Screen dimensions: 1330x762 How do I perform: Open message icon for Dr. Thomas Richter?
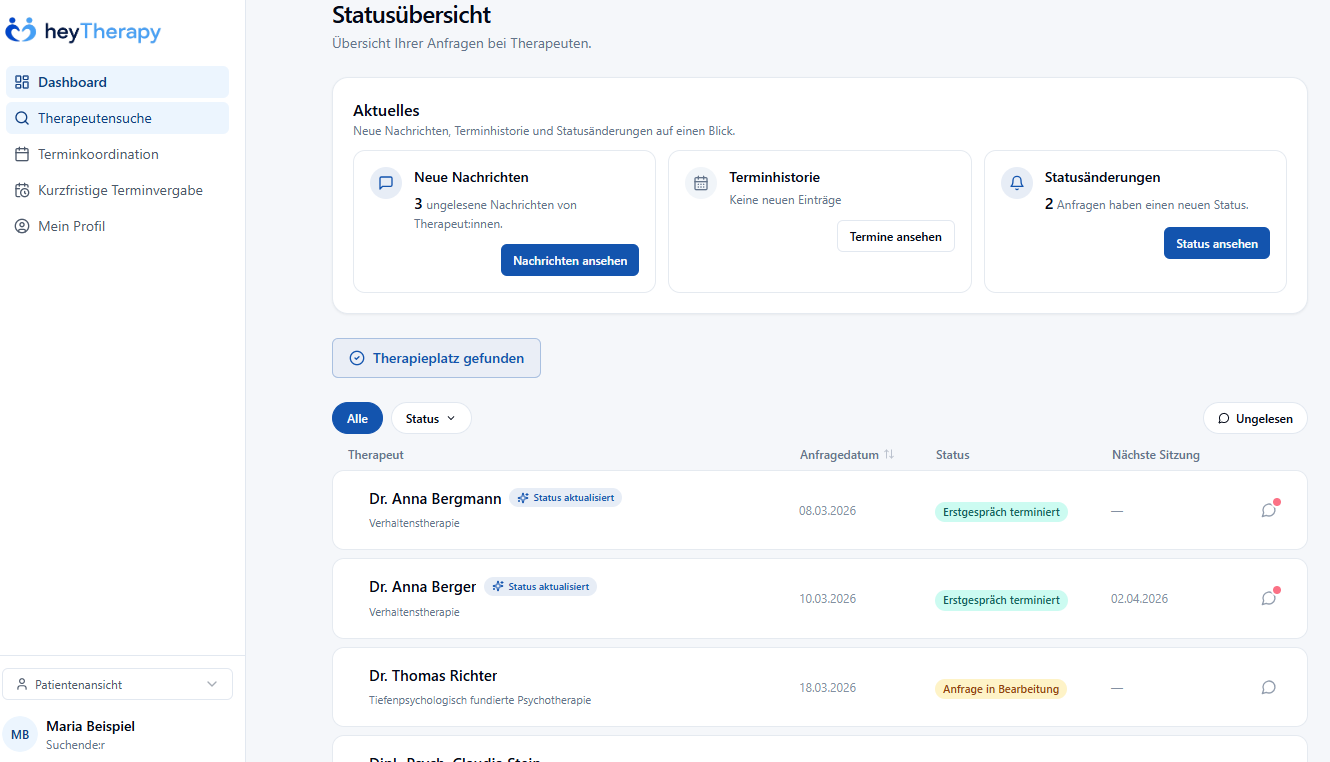tap(1269, 687)
